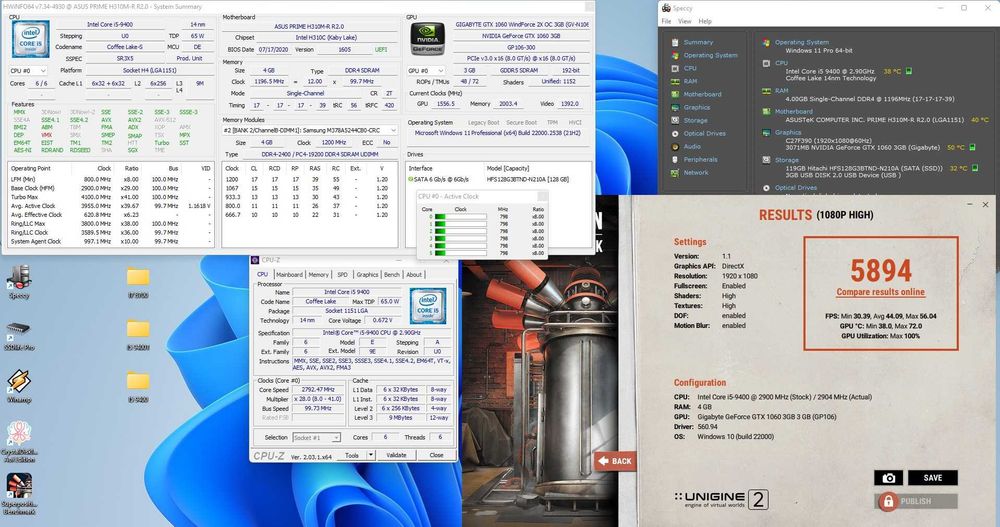Open the Socket #1 selection dropdown in CPU-Z

tap(317, 438)
